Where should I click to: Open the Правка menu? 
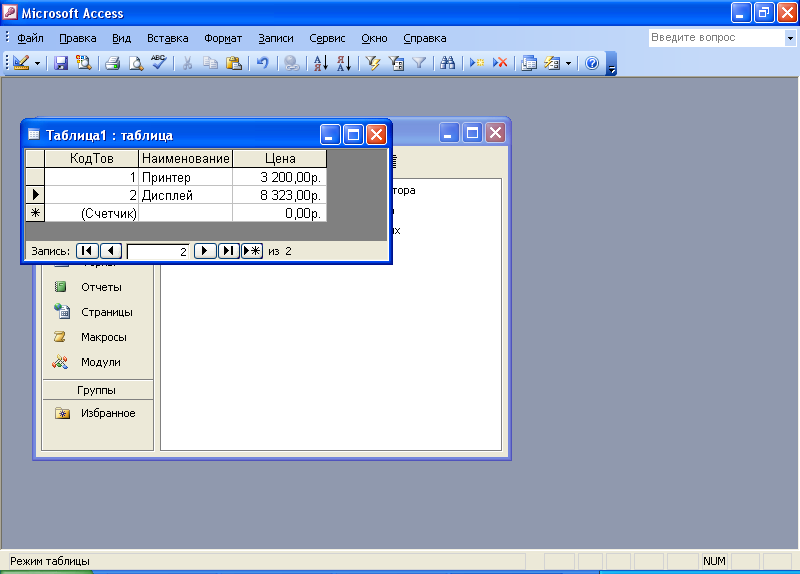(78, 38)
